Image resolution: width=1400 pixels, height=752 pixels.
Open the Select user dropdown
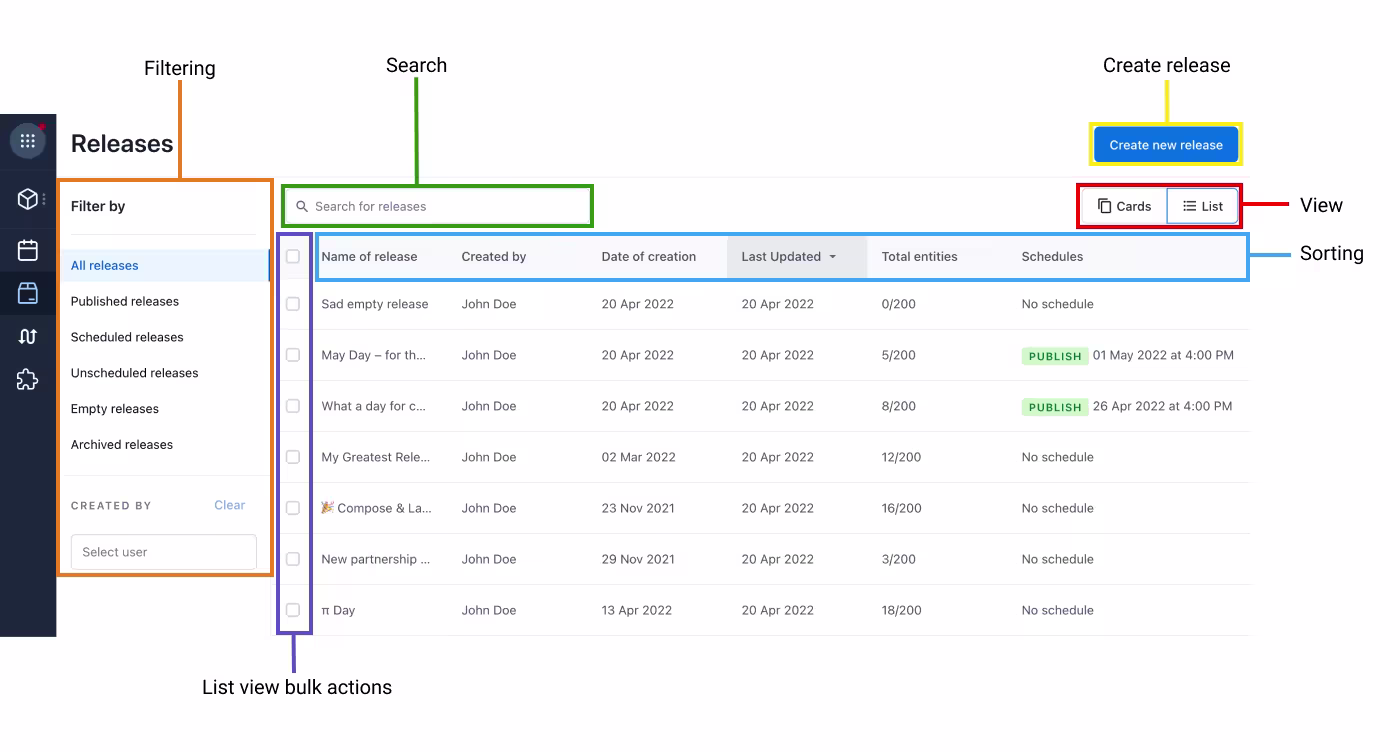click(x=164, y=552)
